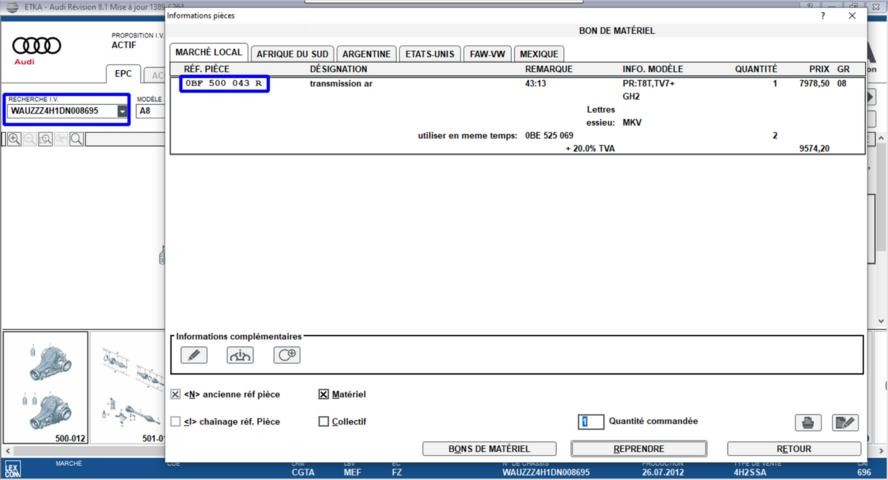The width and height of the screenshot is (888, 480).
Task: Click the help question mark in dialog title
Action: (822, 16)
